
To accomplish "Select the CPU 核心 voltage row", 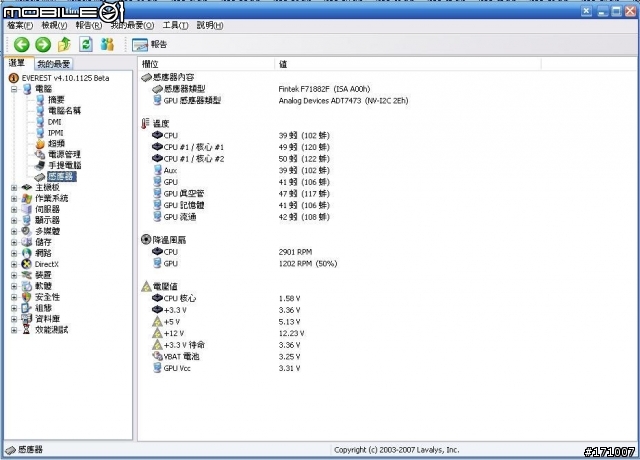I will click(x=227, y=298).
